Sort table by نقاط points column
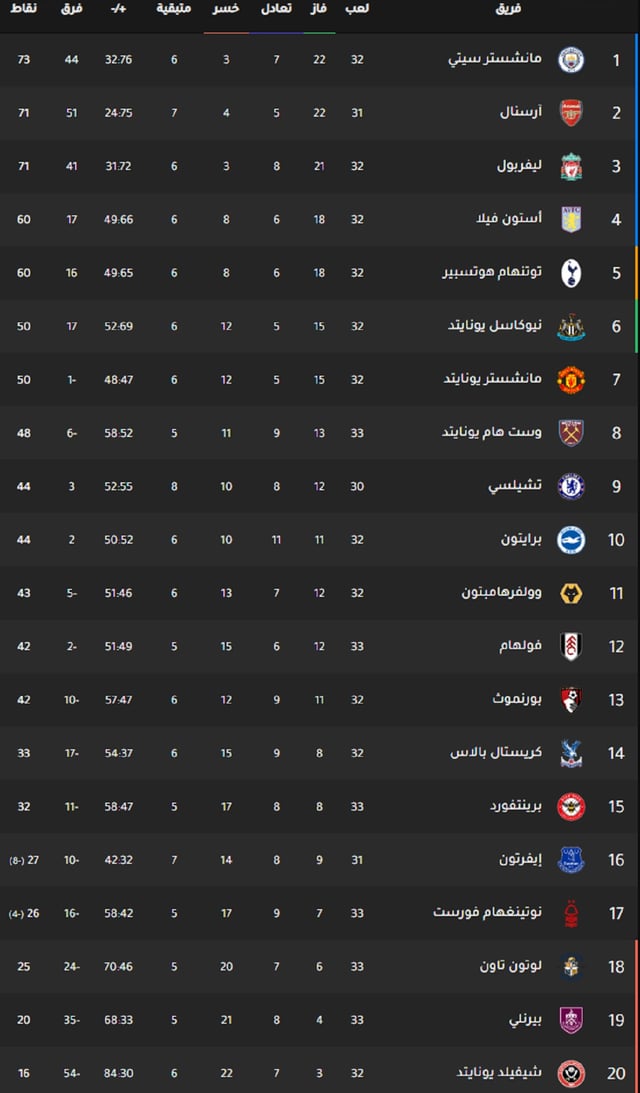640x1093 pixels. (x=26, y=9)
